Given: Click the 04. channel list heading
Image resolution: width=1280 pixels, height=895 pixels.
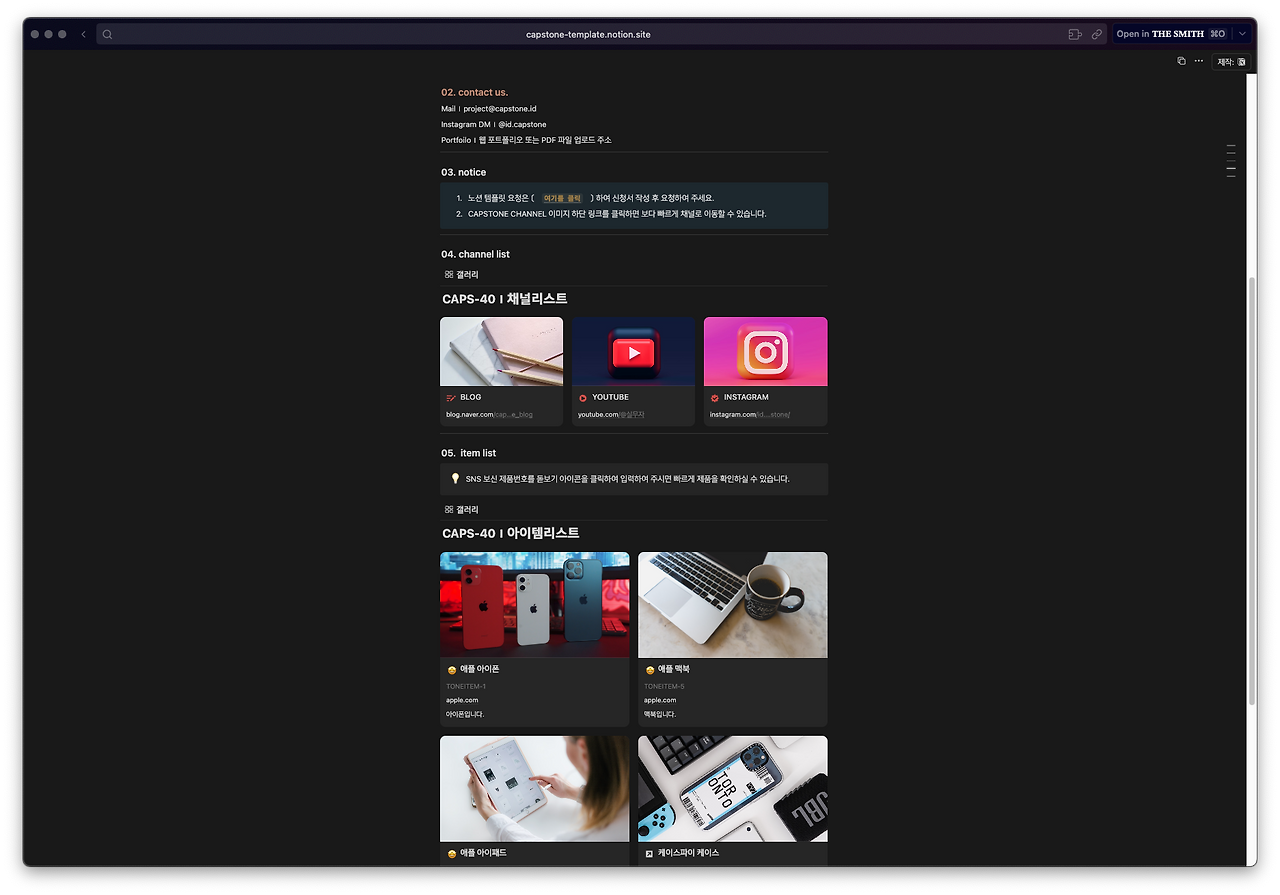Looking at the screenshot, I should click(x=476, y=254).
